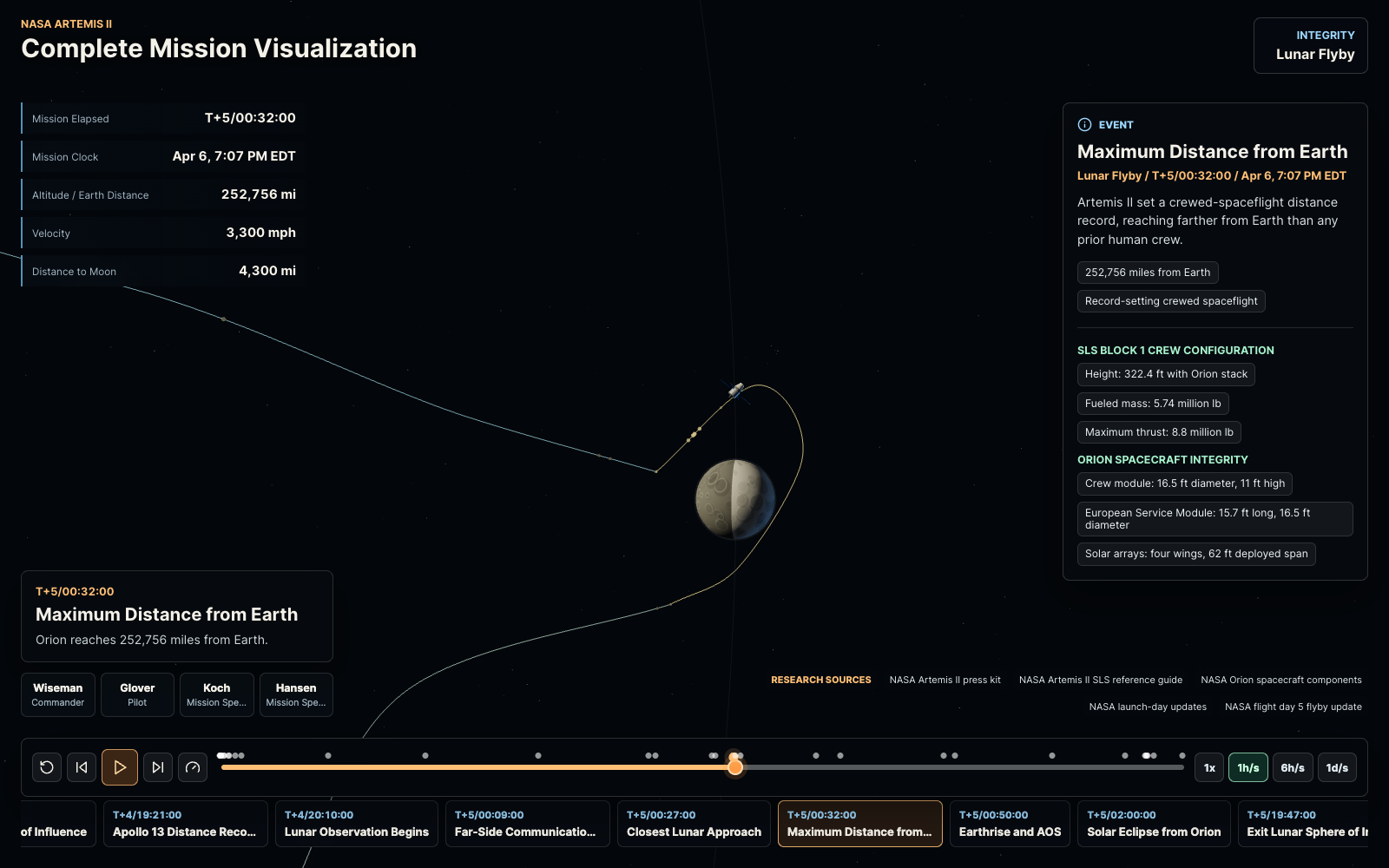1389x868 pixels.
Task: Click the speedometer icon button
Action: tap(193, 767)
